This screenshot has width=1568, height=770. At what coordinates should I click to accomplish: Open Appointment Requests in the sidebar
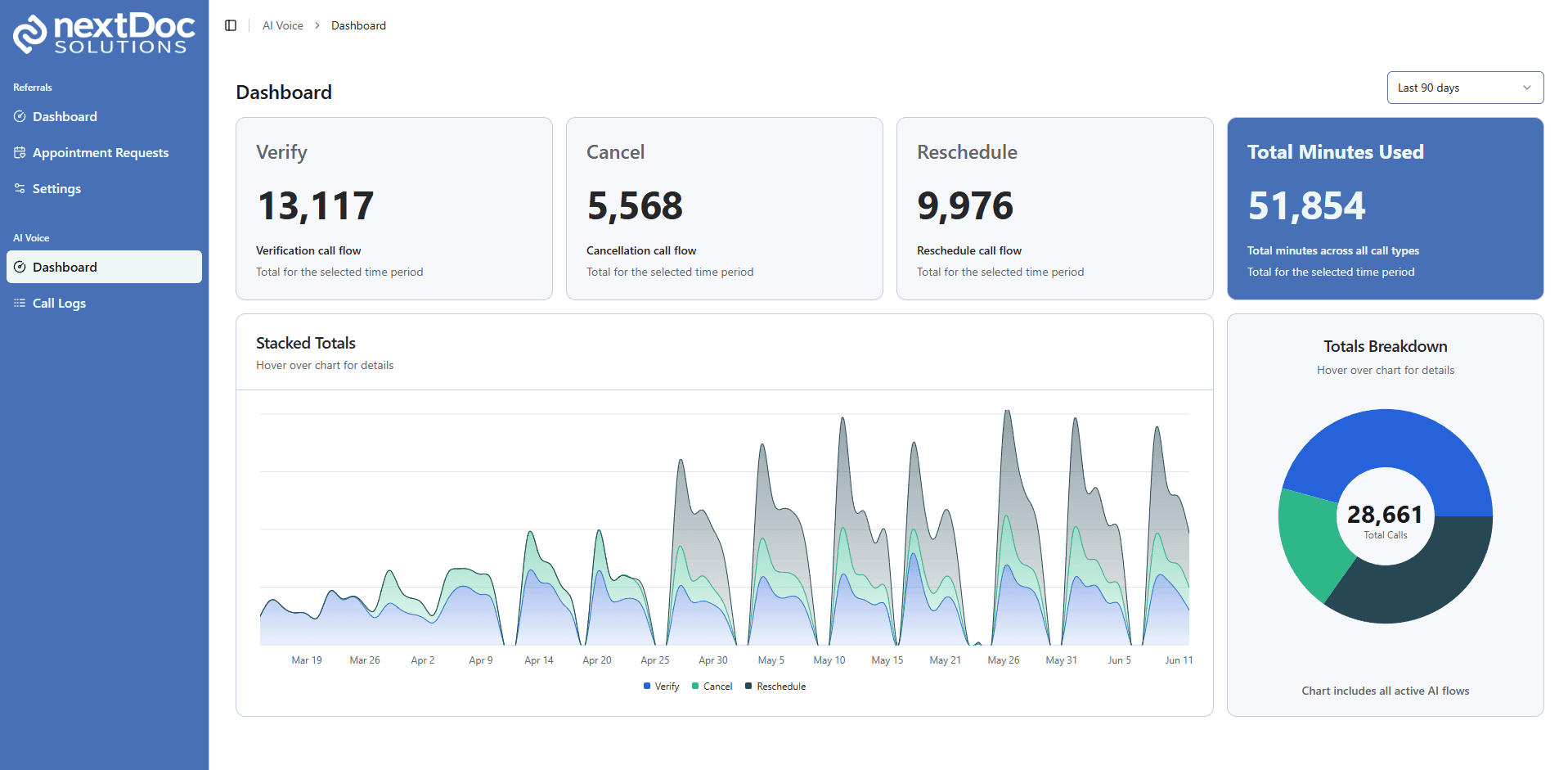click(x=100, y=153)
